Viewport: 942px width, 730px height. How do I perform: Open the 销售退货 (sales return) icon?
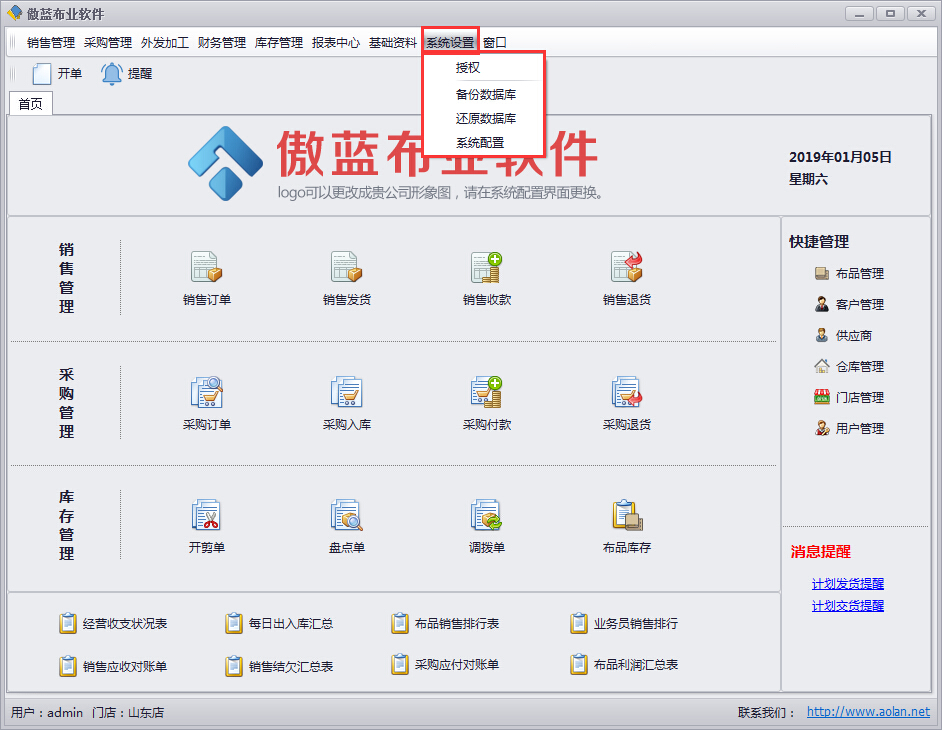626,277
